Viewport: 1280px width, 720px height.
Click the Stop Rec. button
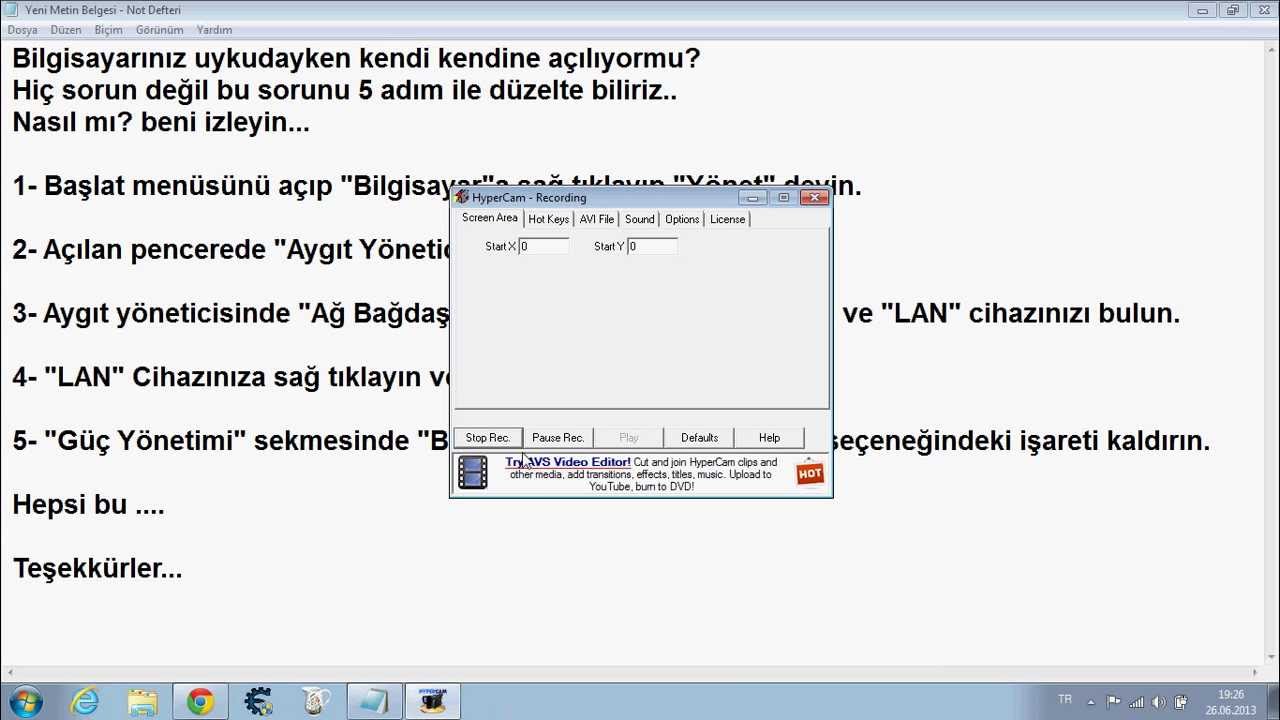point(488,438)
